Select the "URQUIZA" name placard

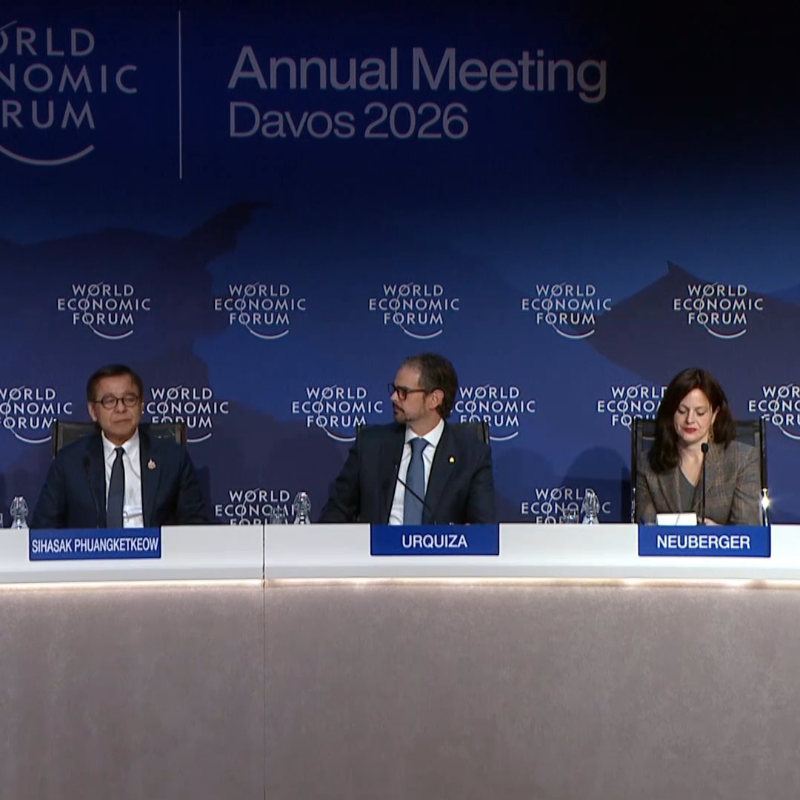tap(434, 540)
